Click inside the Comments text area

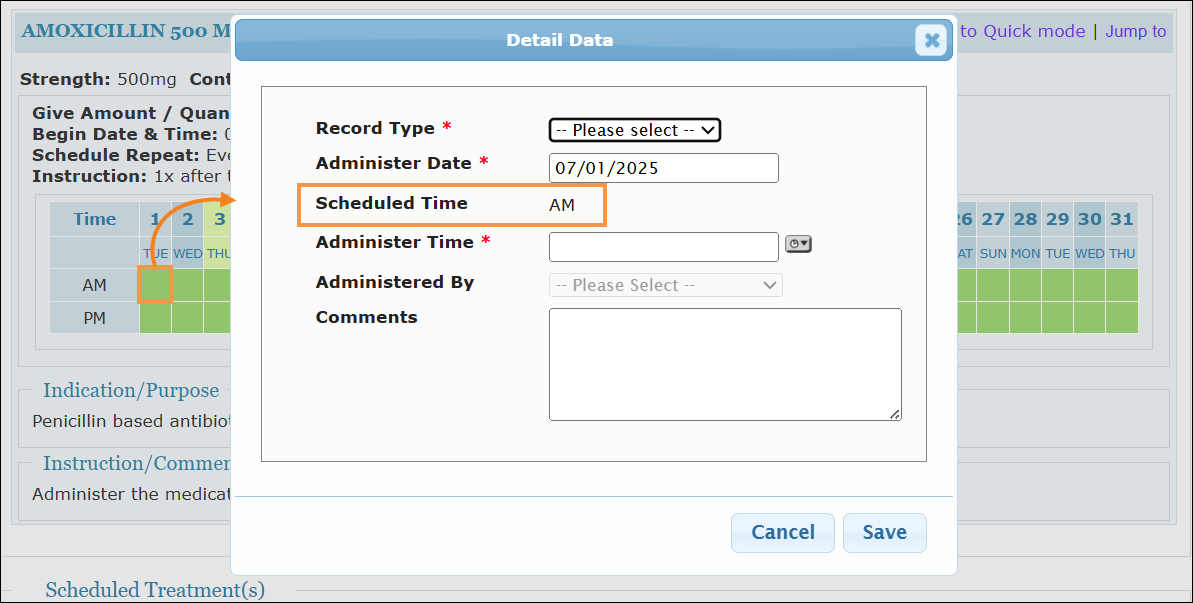tap(725, 364)
